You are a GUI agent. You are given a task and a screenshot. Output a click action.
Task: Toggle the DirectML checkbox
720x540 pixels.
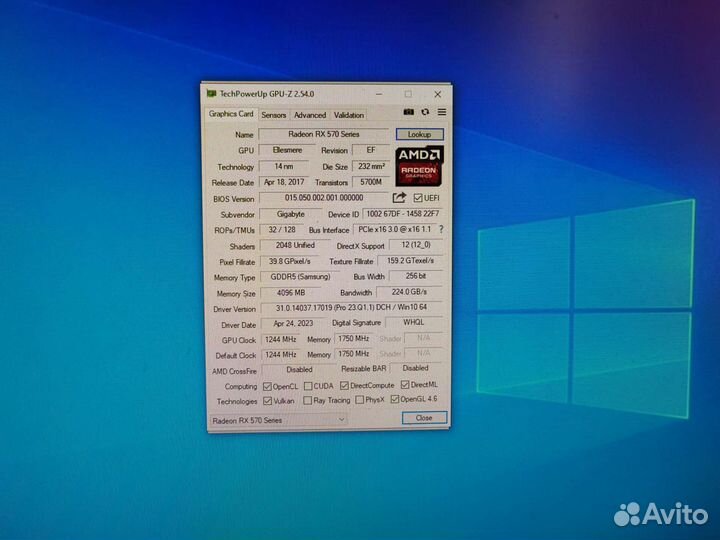(405, 384)
